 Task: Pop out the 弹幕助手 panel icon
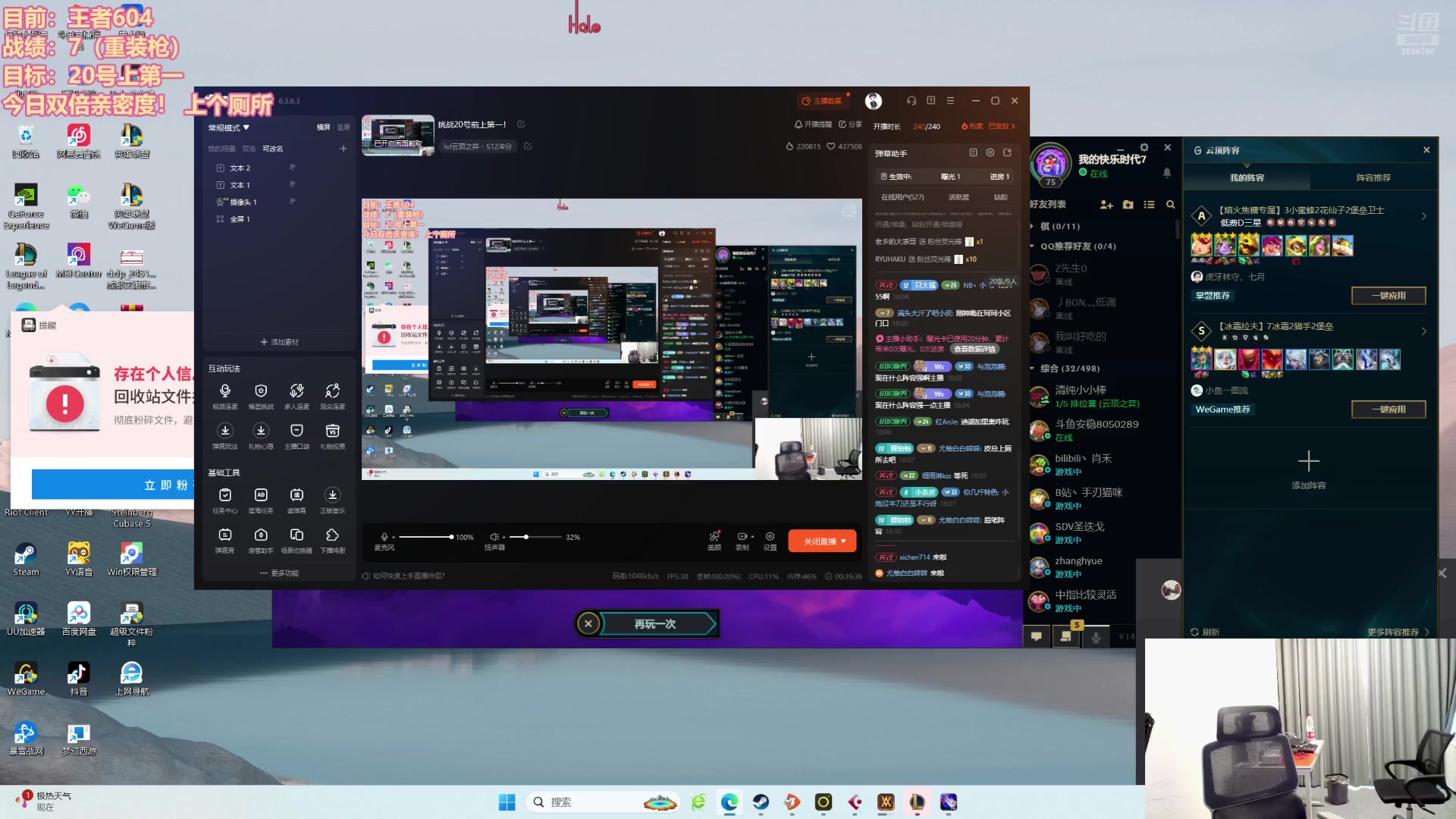coord(1008,153)
